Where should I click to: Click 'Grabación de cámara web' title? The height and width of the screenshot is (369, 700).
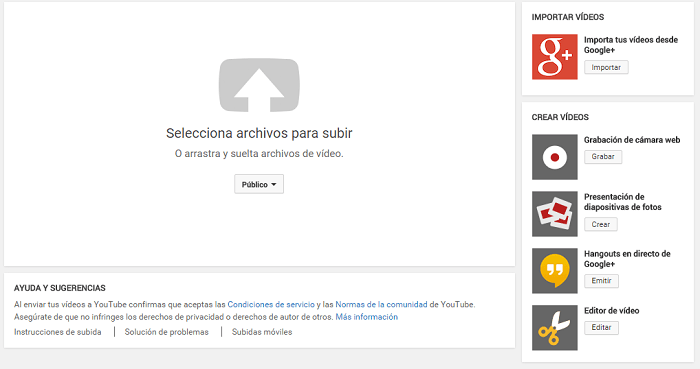[x=632, y=140]
